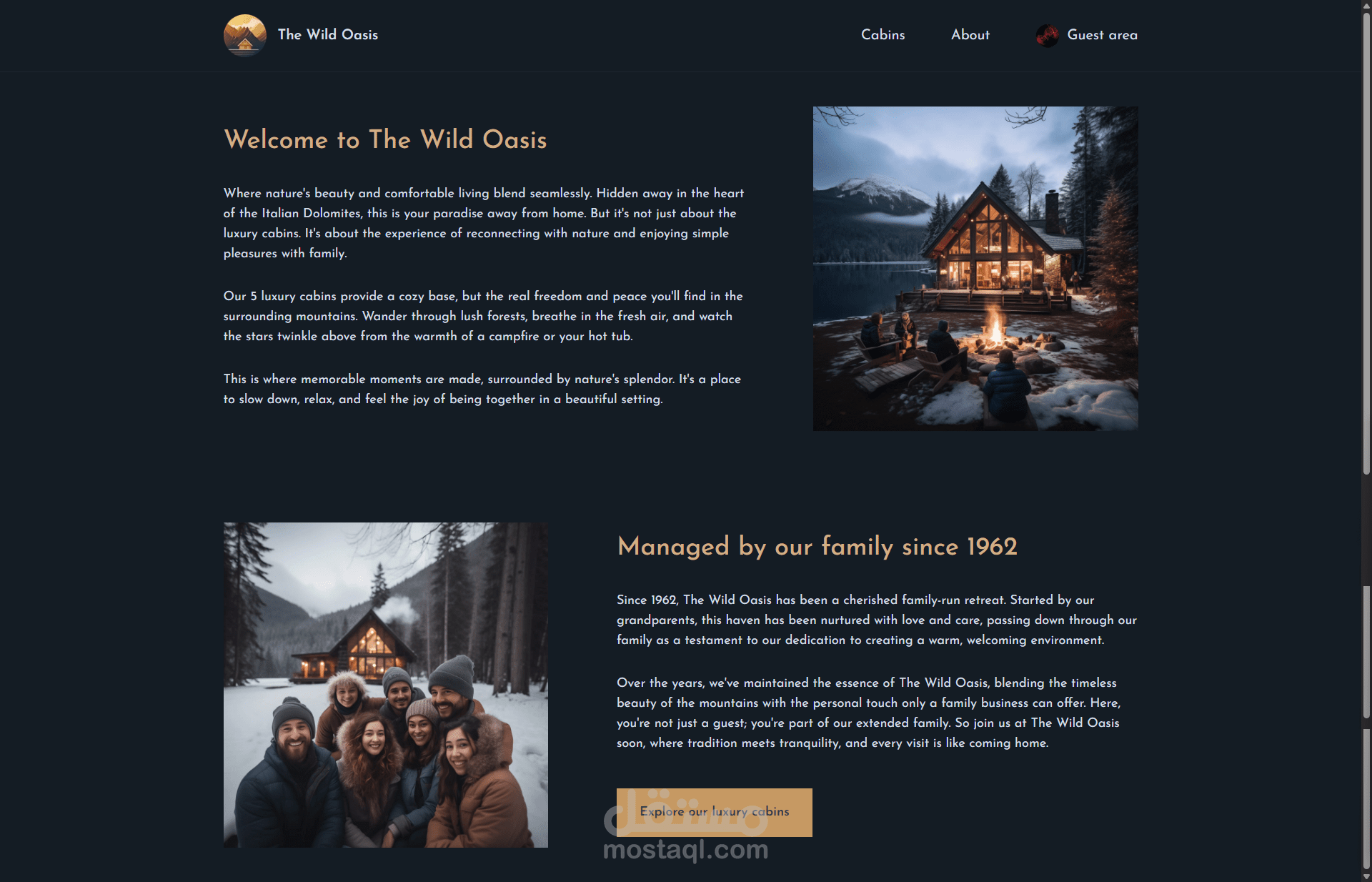Open the Guest area link

1102,34
